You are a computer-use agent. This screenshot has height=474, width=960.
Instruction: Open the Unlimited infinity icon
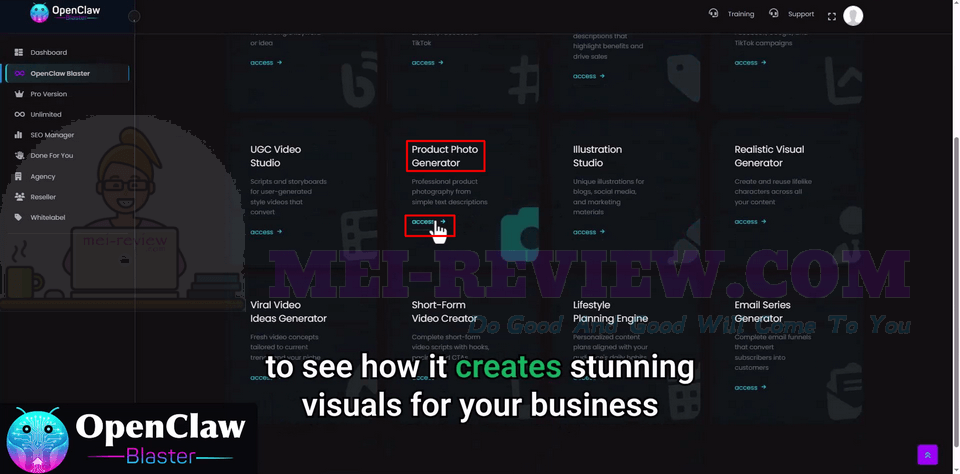(x=19, y=115)
